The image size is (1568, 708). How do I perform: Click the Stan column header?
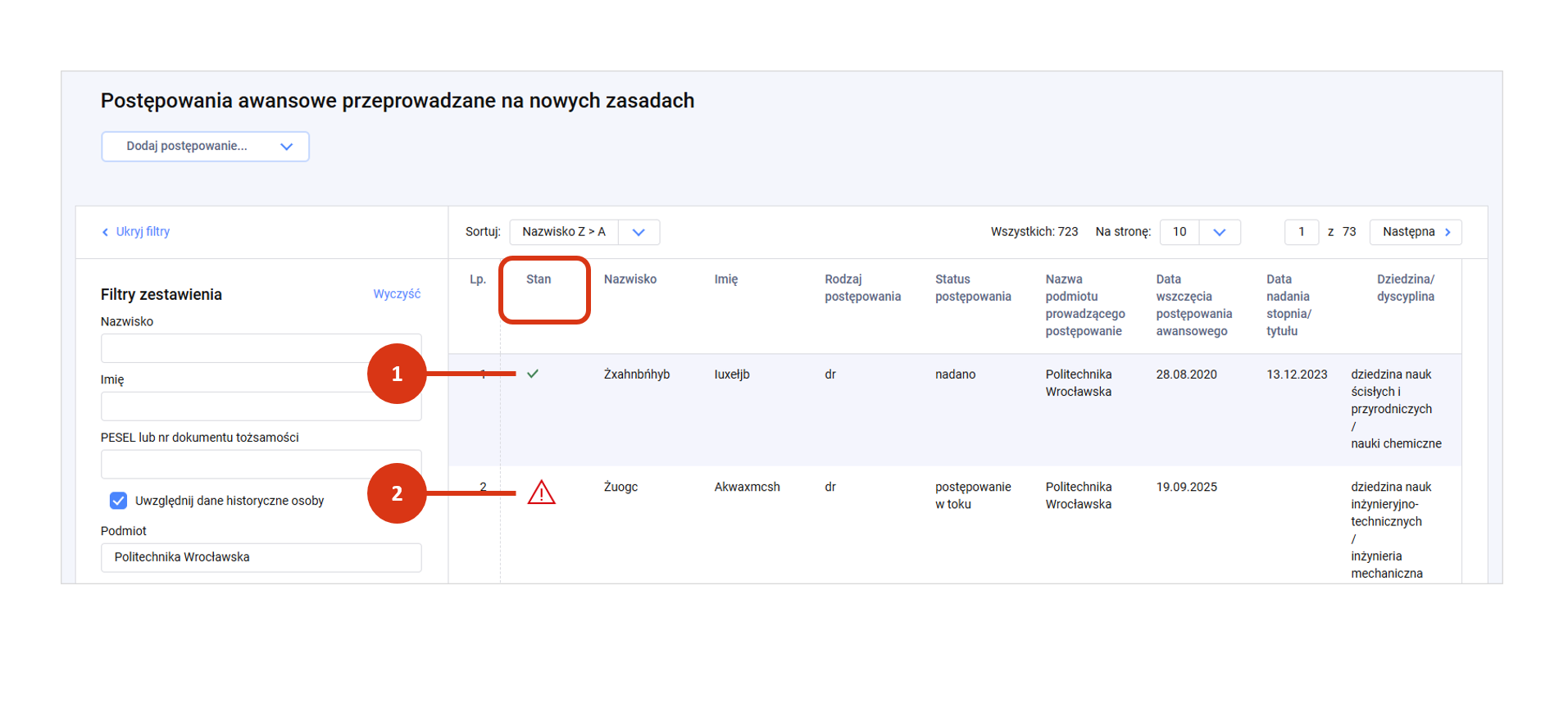point(539,279)
